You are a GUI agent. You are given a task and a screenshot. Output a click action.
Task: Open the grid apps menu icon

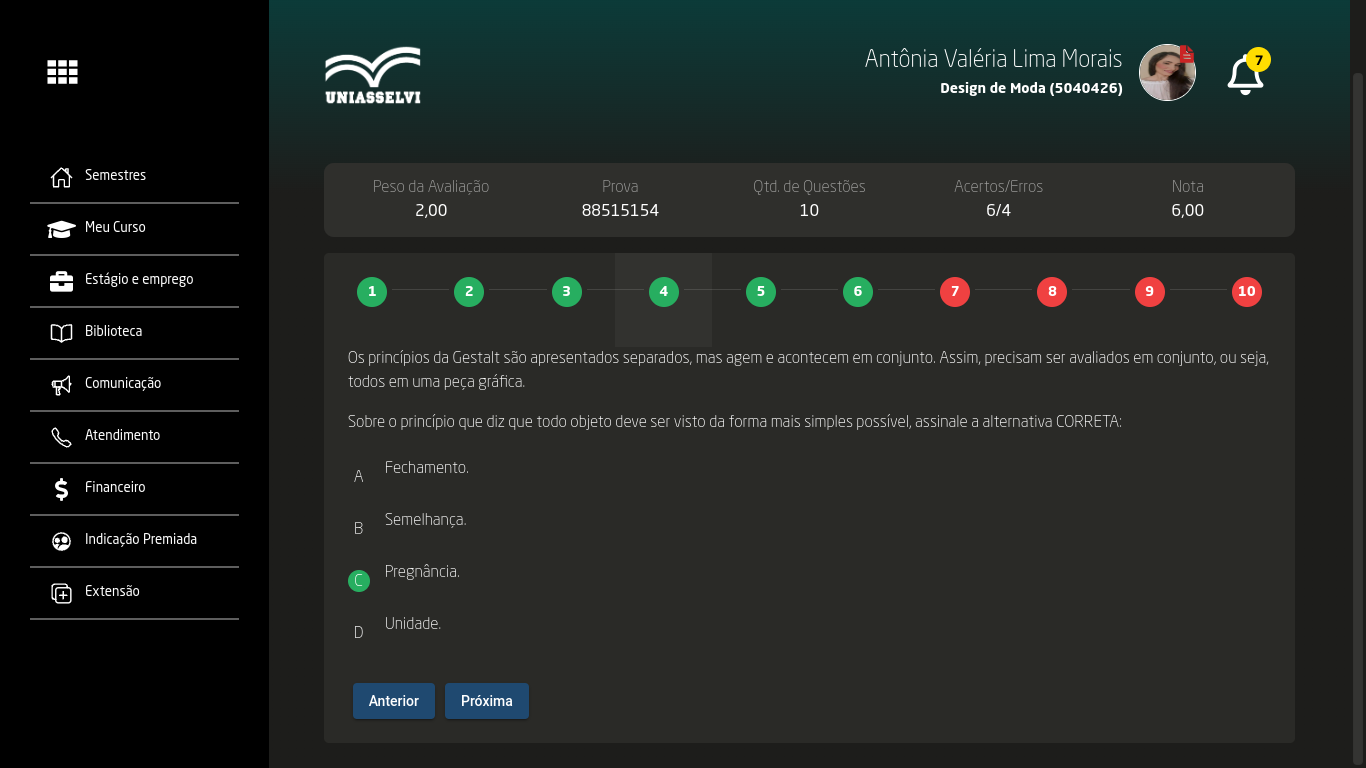(62, 72)
